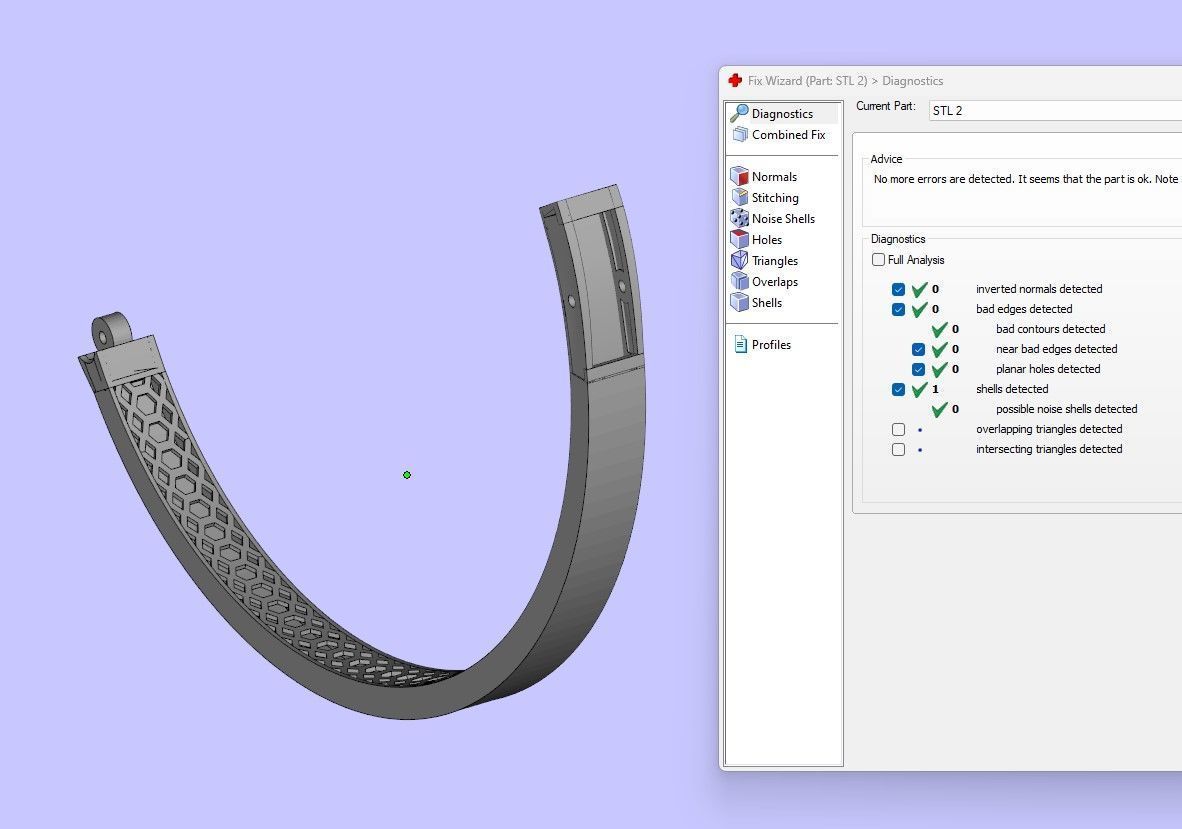This screenshot has width=1182, height=829.
Task: Click the Overlaps icon
Action: [740, 282]
